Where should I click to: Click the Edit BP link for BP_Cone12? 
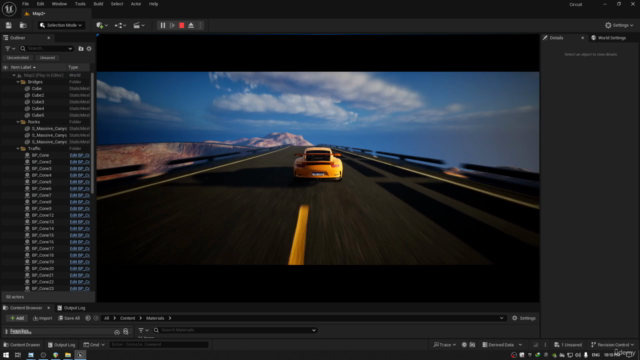80,215
